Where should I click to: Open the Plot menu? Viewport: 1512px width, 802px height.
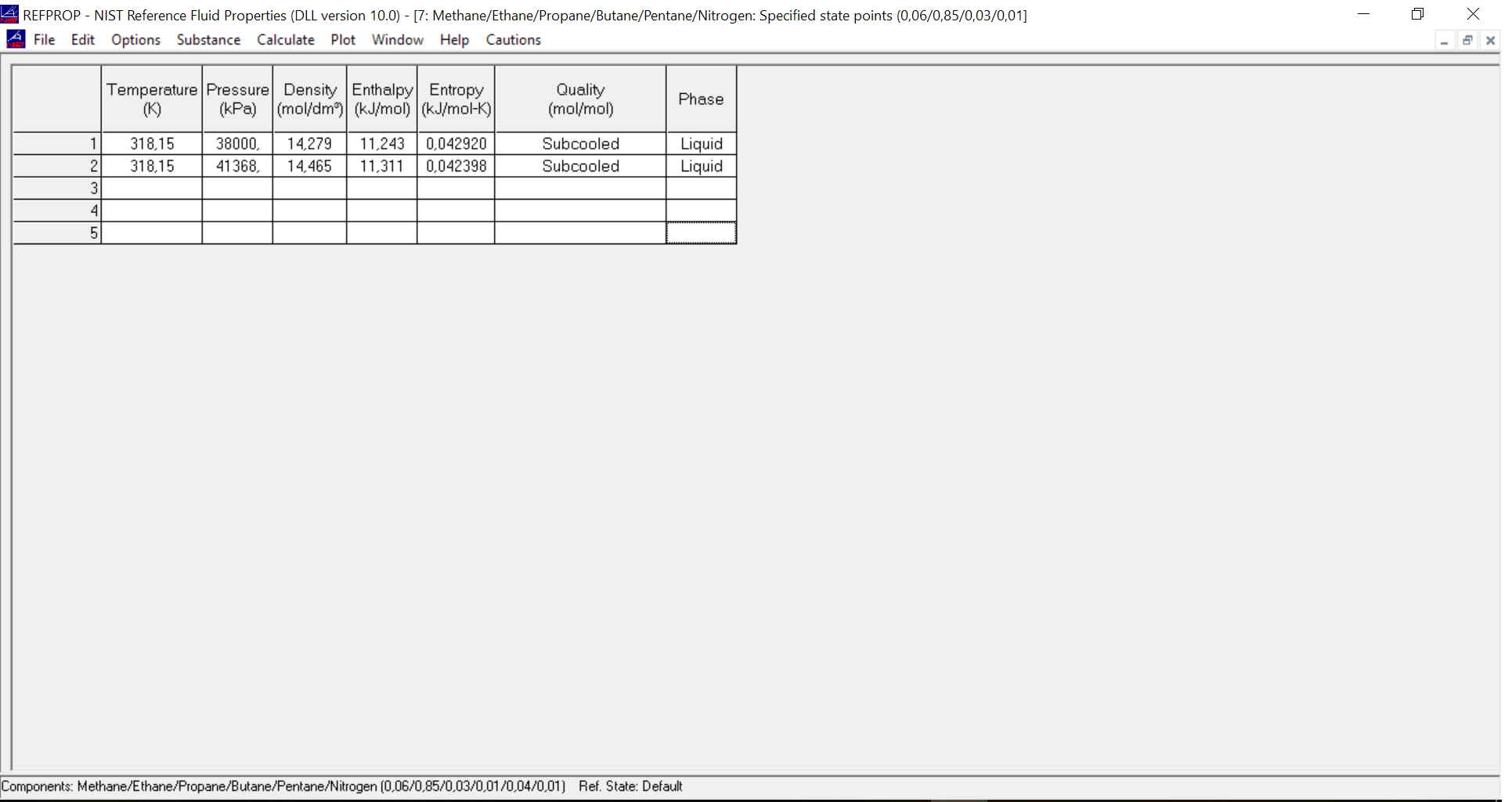[x=343, y=40]
